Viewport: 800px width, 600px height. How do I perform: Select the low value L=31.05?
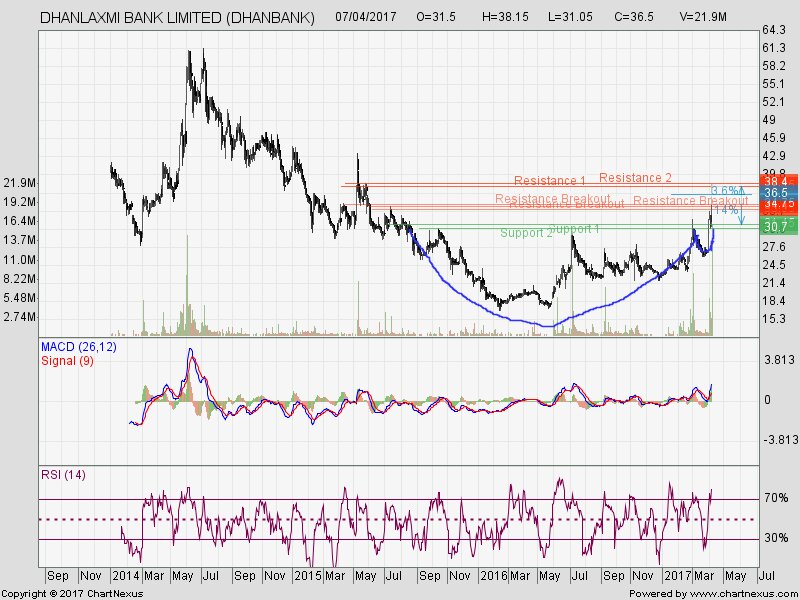coord(570,17)
